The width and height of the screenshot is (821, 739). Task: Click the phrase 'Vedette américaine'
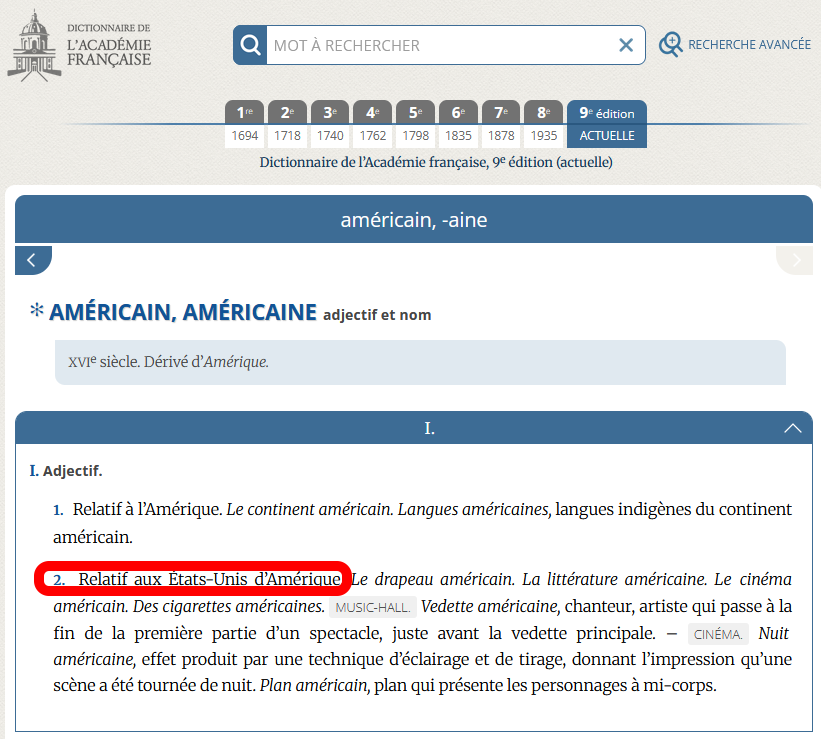pyautogui.click(x=491, y=606)
